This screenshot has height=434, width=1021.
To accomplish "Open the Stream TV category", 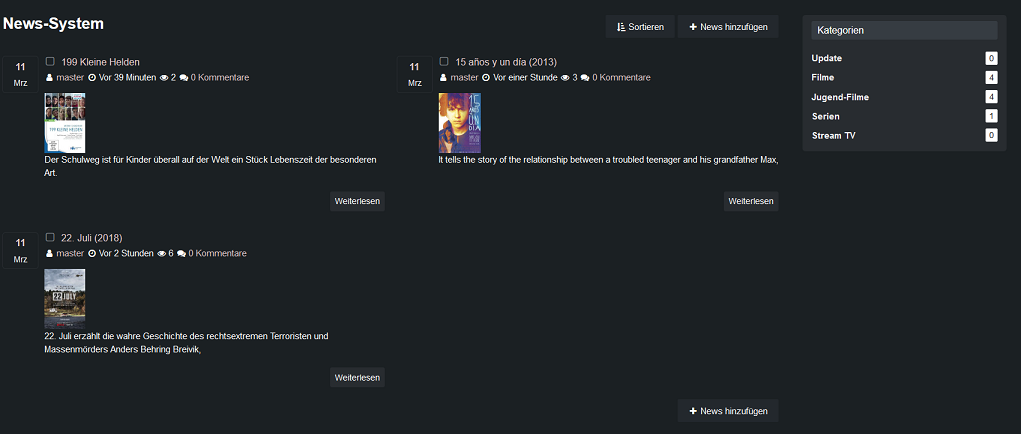I will point(834,135).
